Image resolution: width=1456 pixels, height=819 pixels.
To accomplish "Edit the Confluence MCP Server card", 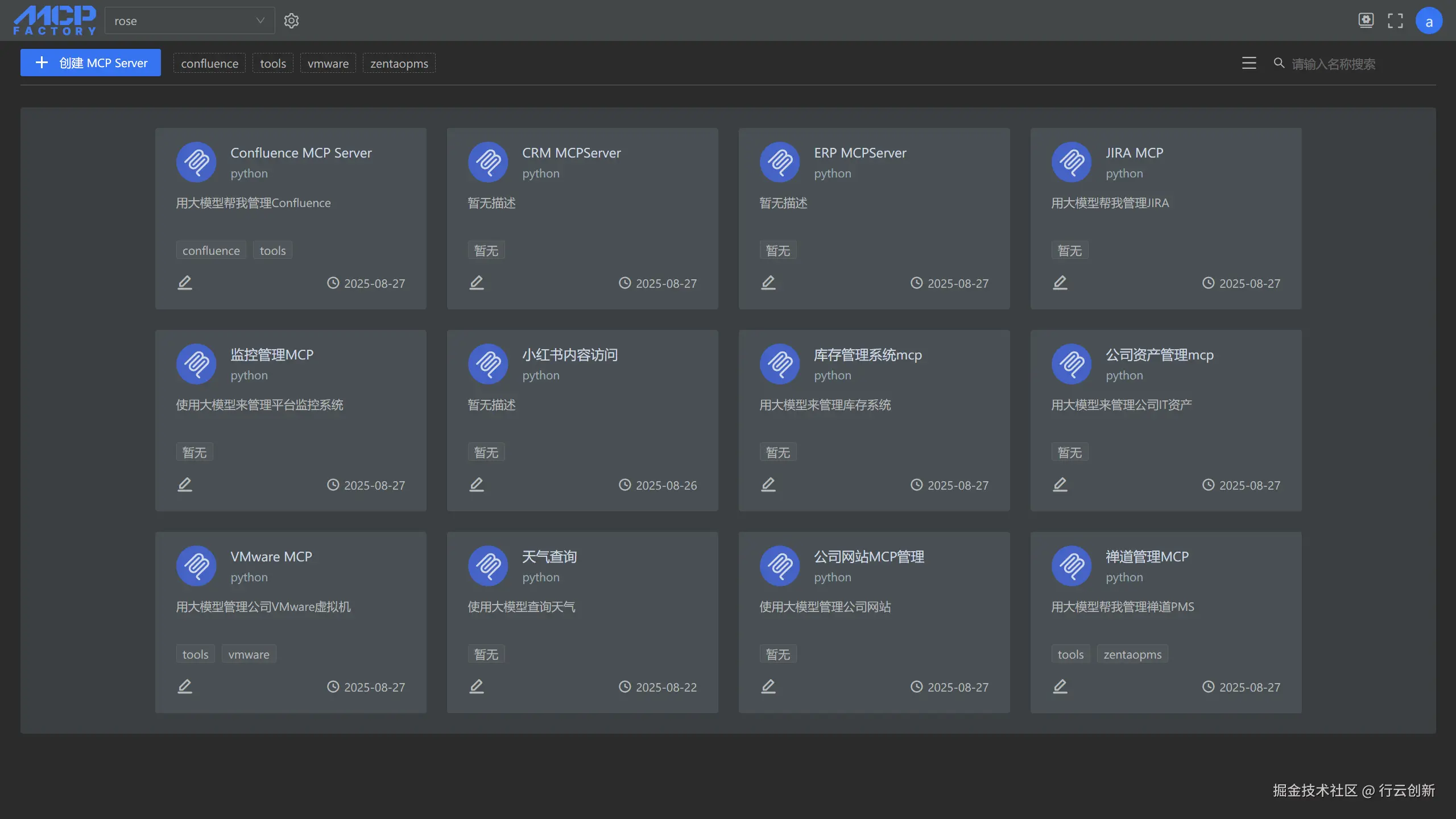I will coord(185,283).
